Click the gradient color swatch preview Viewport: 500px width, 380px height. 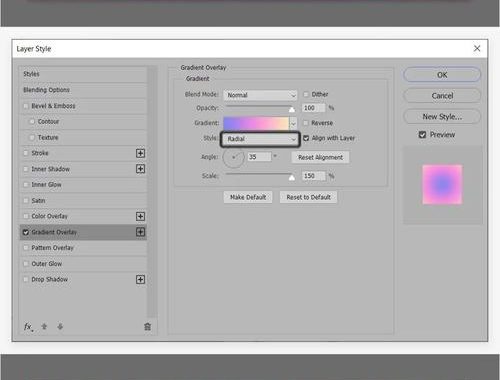pos(256,123)
